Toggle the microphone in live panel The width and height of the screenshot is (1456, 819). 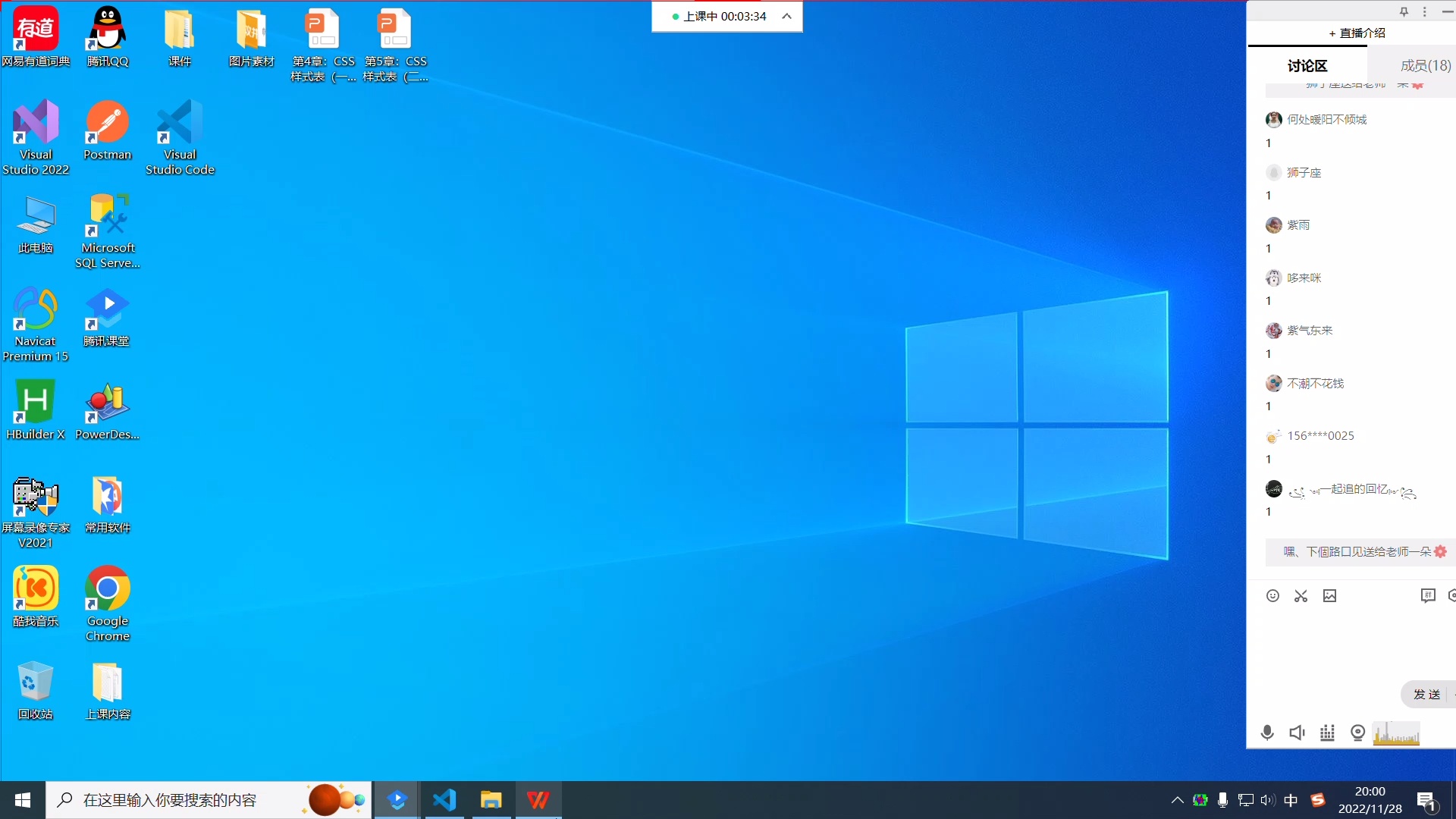(1267, 733)
